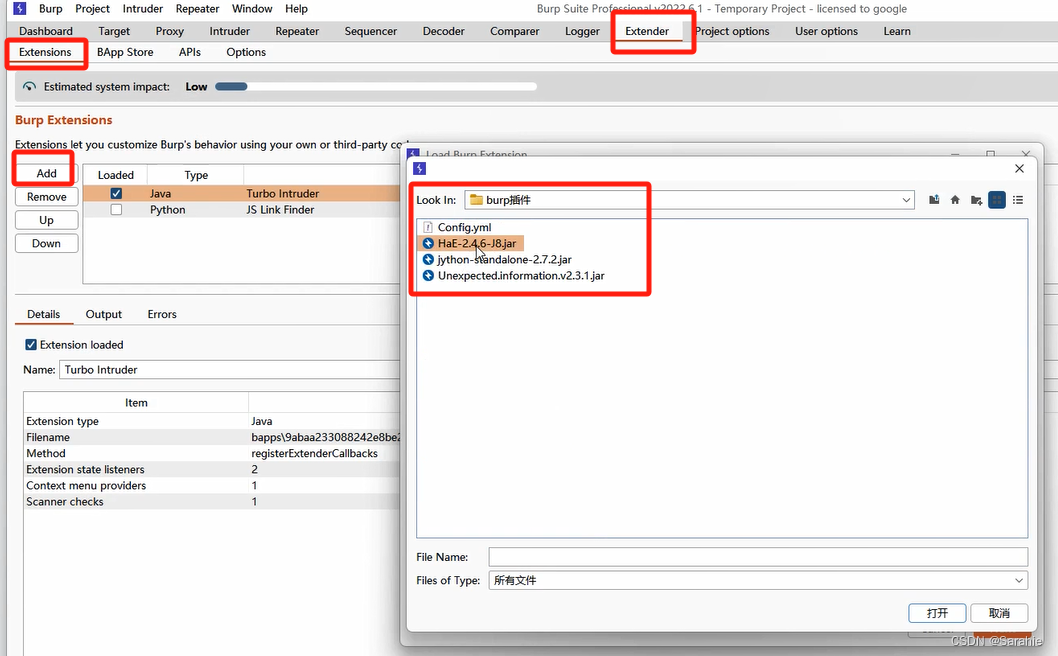
Task: Enable JS Link Finder loaded checkbox
Action: coord(116,210)
